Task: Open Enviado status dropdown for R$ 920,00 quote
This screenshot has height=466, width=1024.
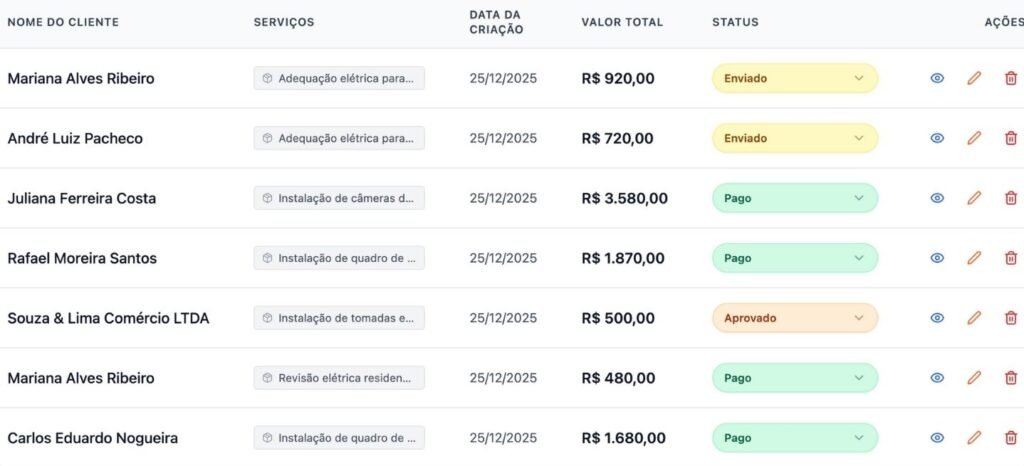Action: point(794,78)
